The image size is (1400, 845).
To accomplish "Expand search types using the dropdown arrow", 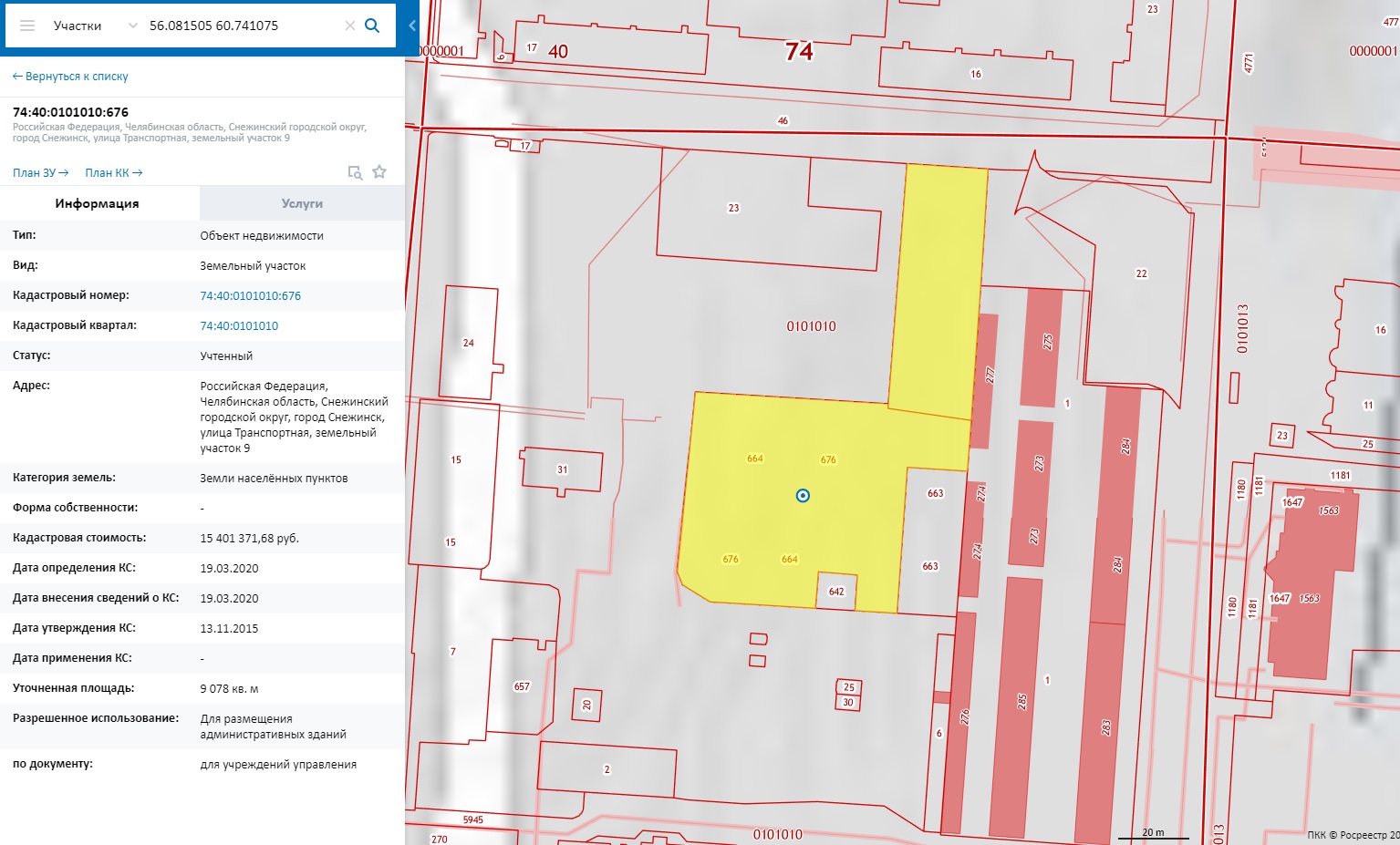I will [133, 26].
